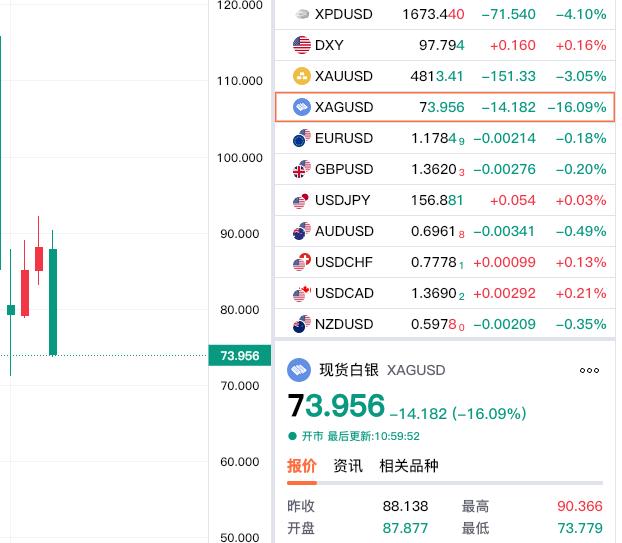
Task: Select the USDCHF symbol name
Action: point(344,262)
